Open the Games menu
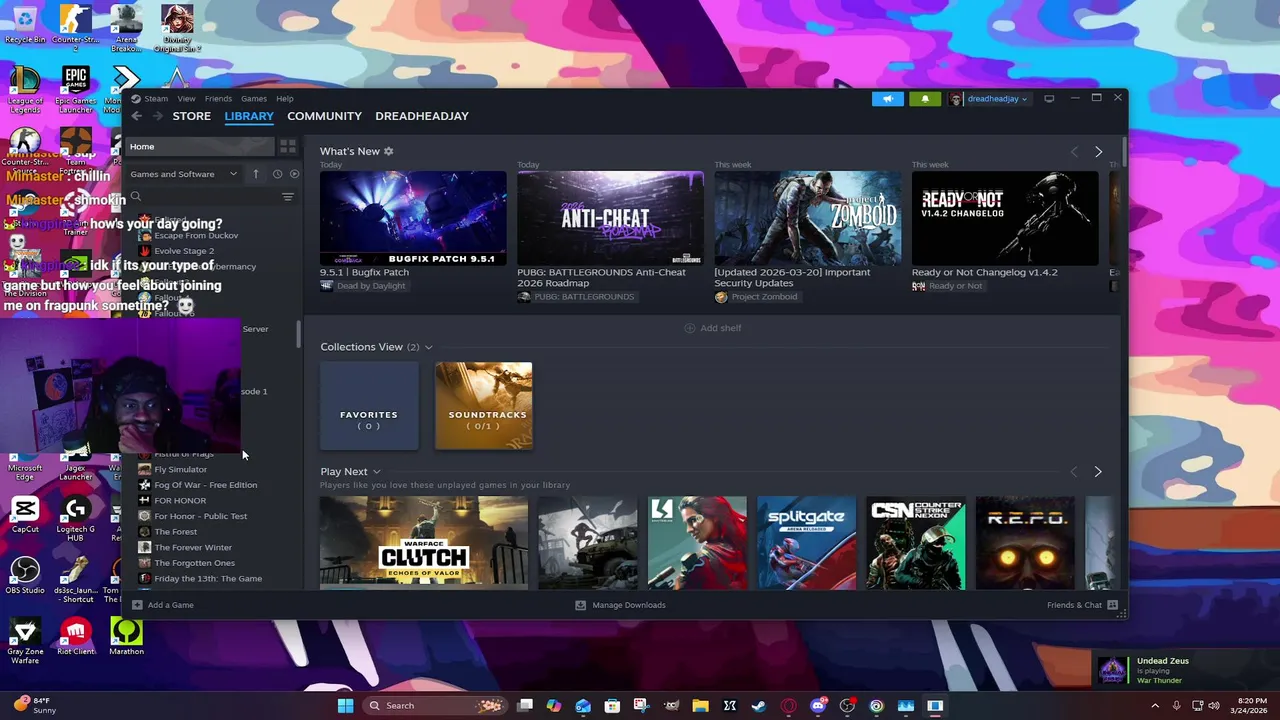The image size is (1280, 720). click(x=254, y=99)
